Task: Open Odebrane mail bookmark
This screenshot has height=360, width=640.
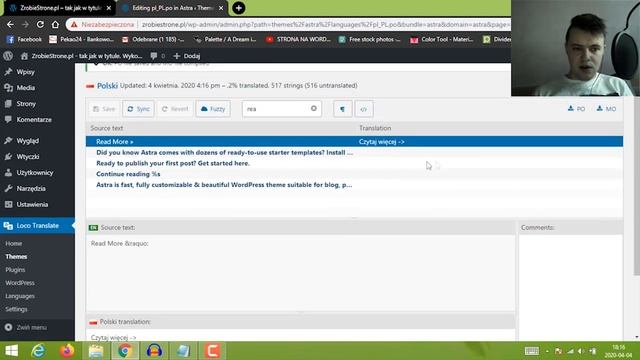Action: pos(153,40)
